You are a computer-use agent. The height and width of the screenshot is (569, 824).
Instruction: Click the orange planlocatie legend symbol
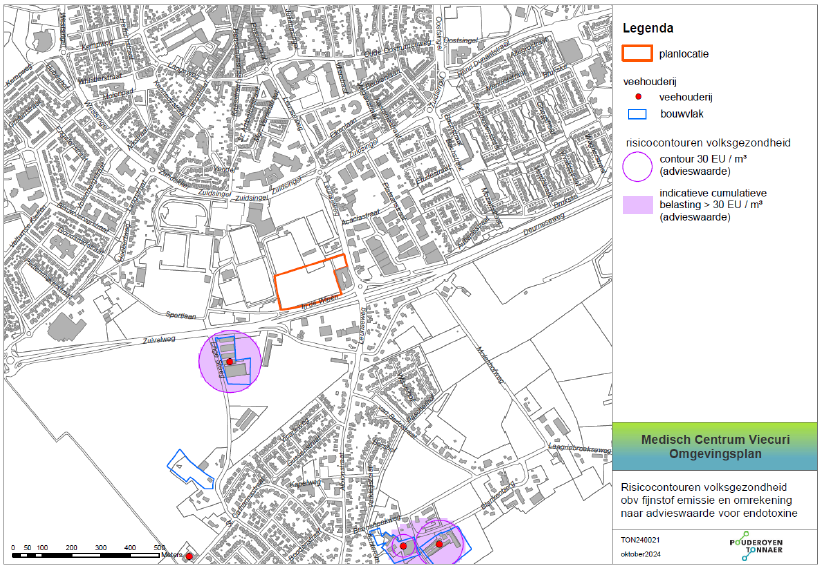pyautogui.click(x=637, y=54)
